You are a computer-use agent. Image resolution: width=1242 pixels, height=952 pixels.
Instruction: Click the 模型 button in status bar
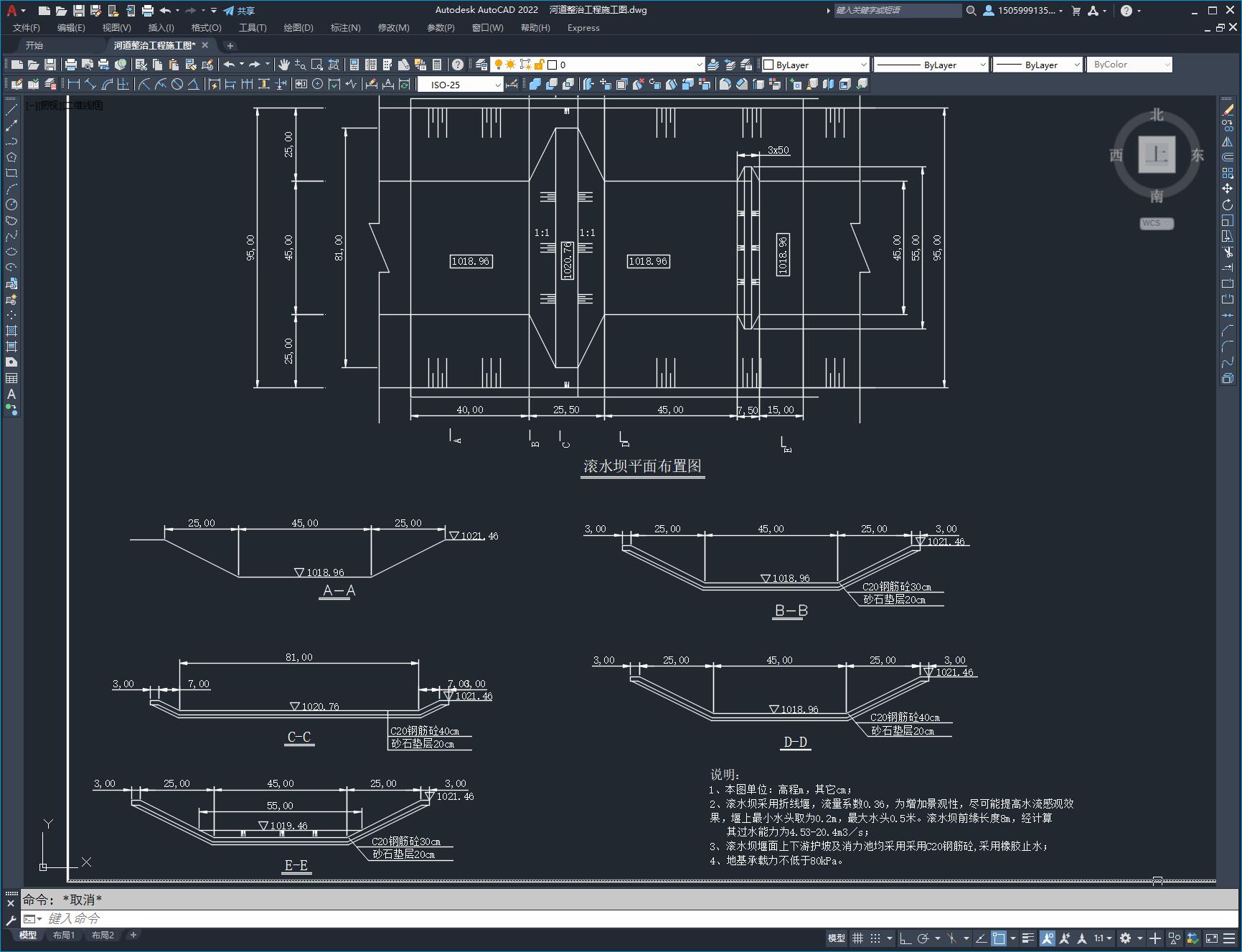837,938
